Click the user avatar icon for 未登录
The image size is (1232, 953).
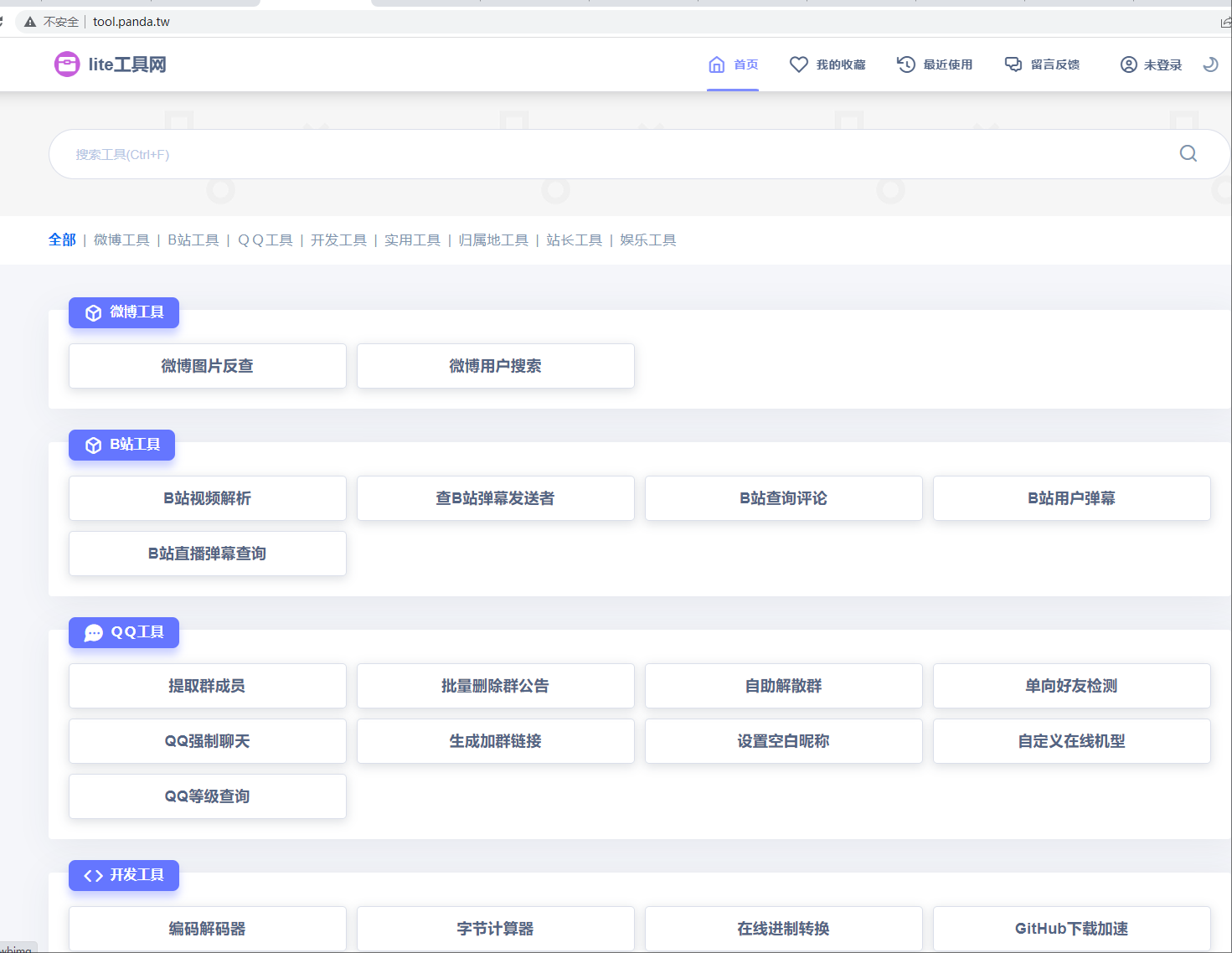1129,64
